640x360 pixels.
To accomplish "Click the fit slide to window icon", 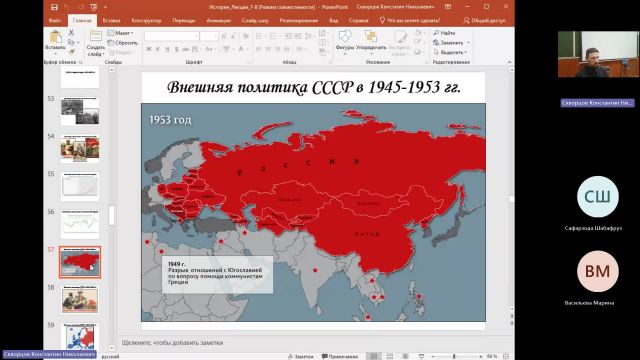I will (x=506, y=356).
